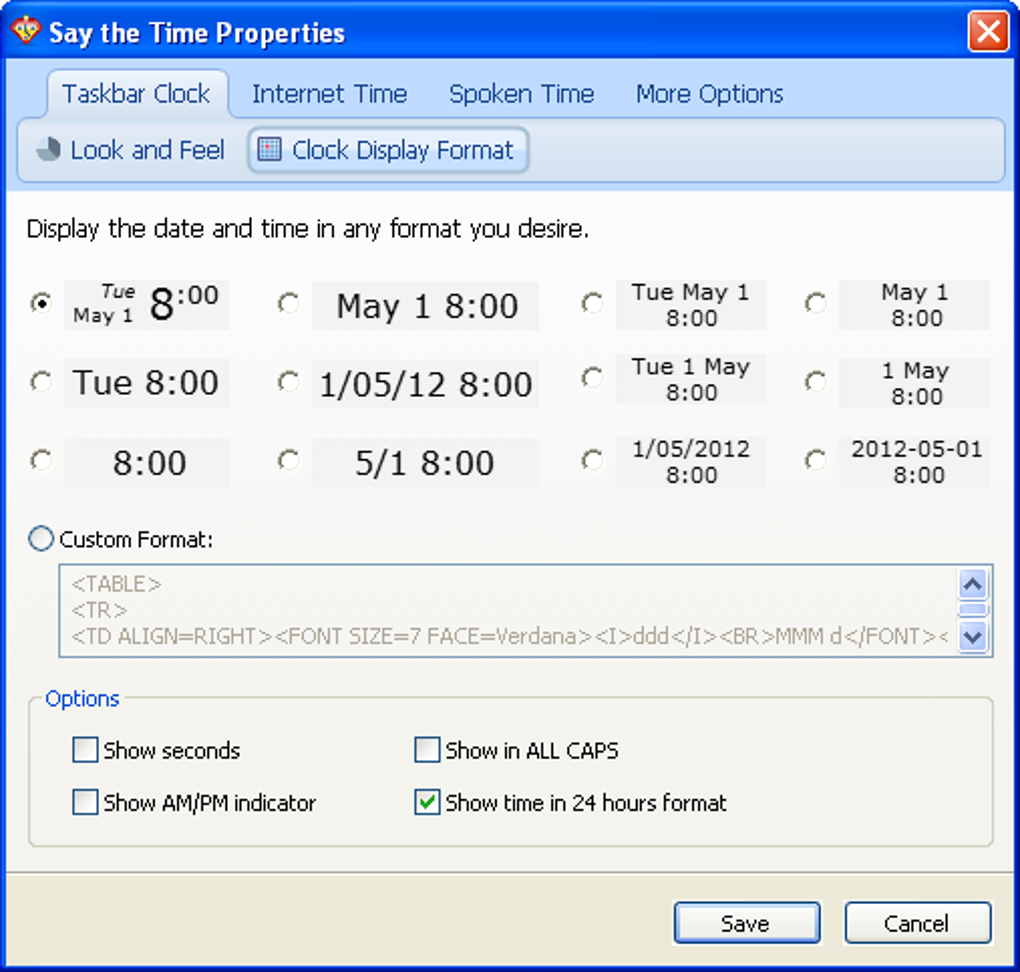Click the Look and Feel pie icon
The image size is (1020, 972).
[x=48, y=150]
